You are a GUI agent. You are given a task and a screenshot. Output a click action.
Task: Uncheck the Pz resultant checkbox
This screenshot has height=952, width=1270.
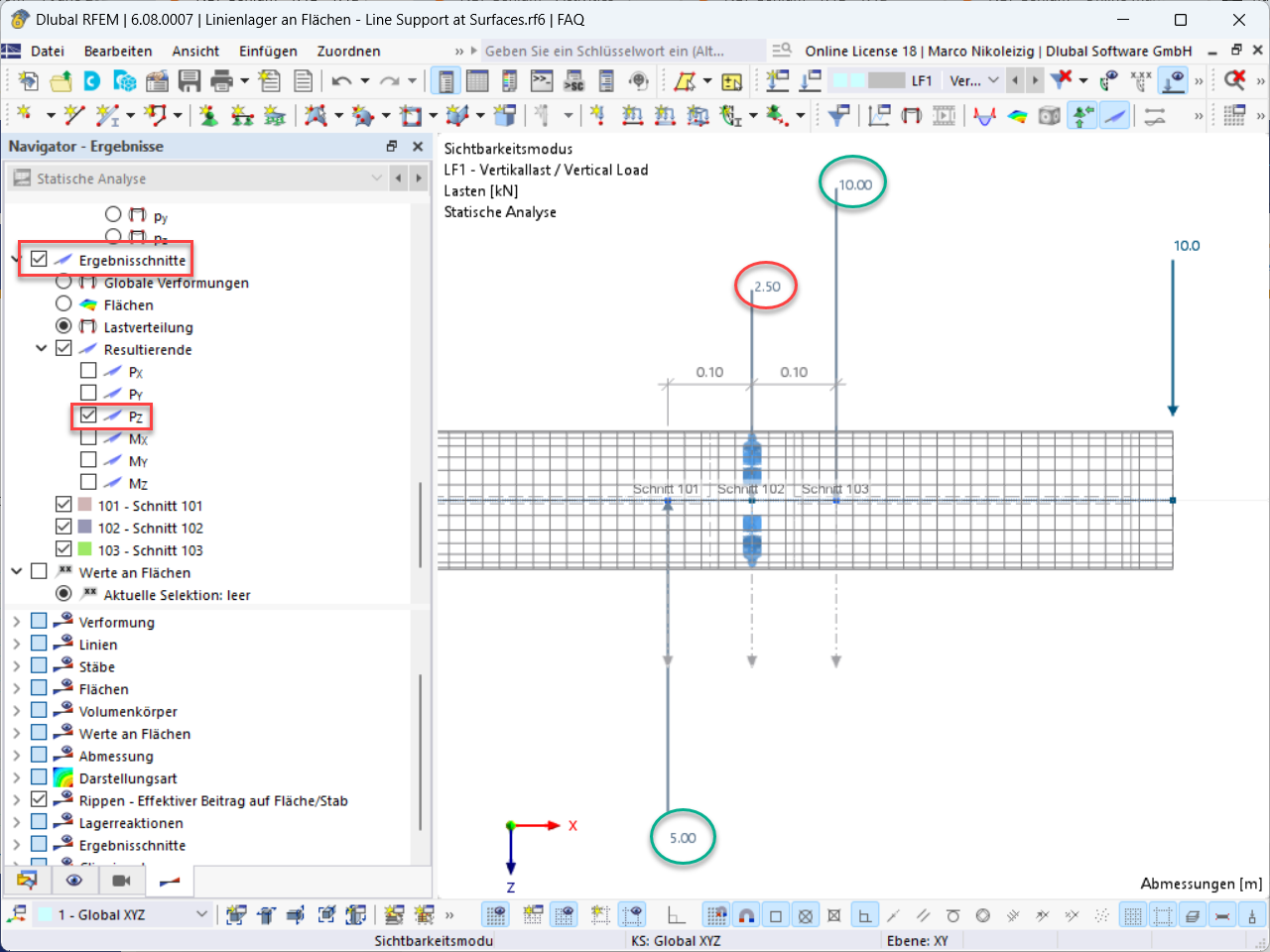[x=88, y=416]
